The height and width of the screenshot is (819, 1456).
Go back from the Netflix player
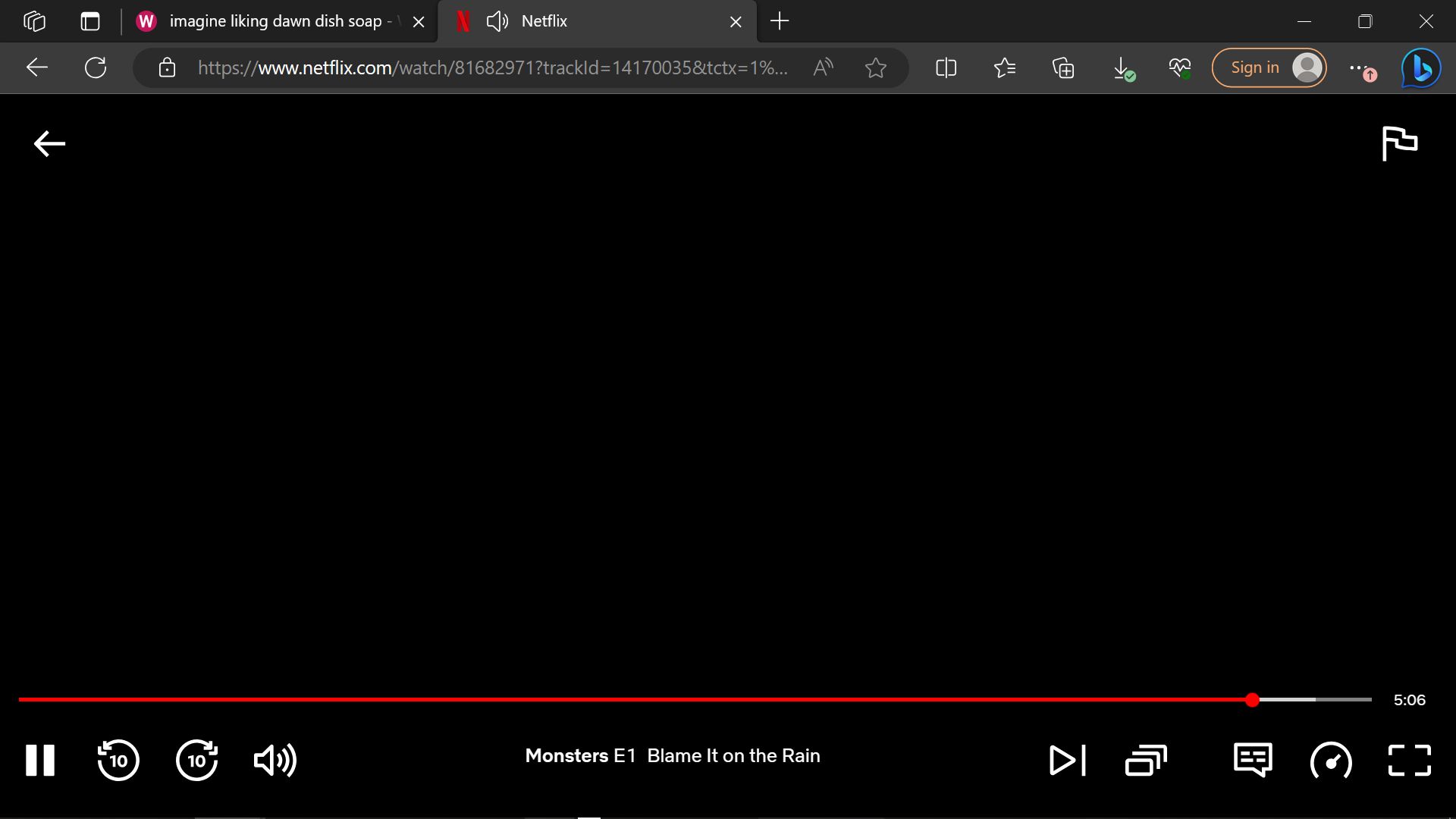[x=50, y=143]
